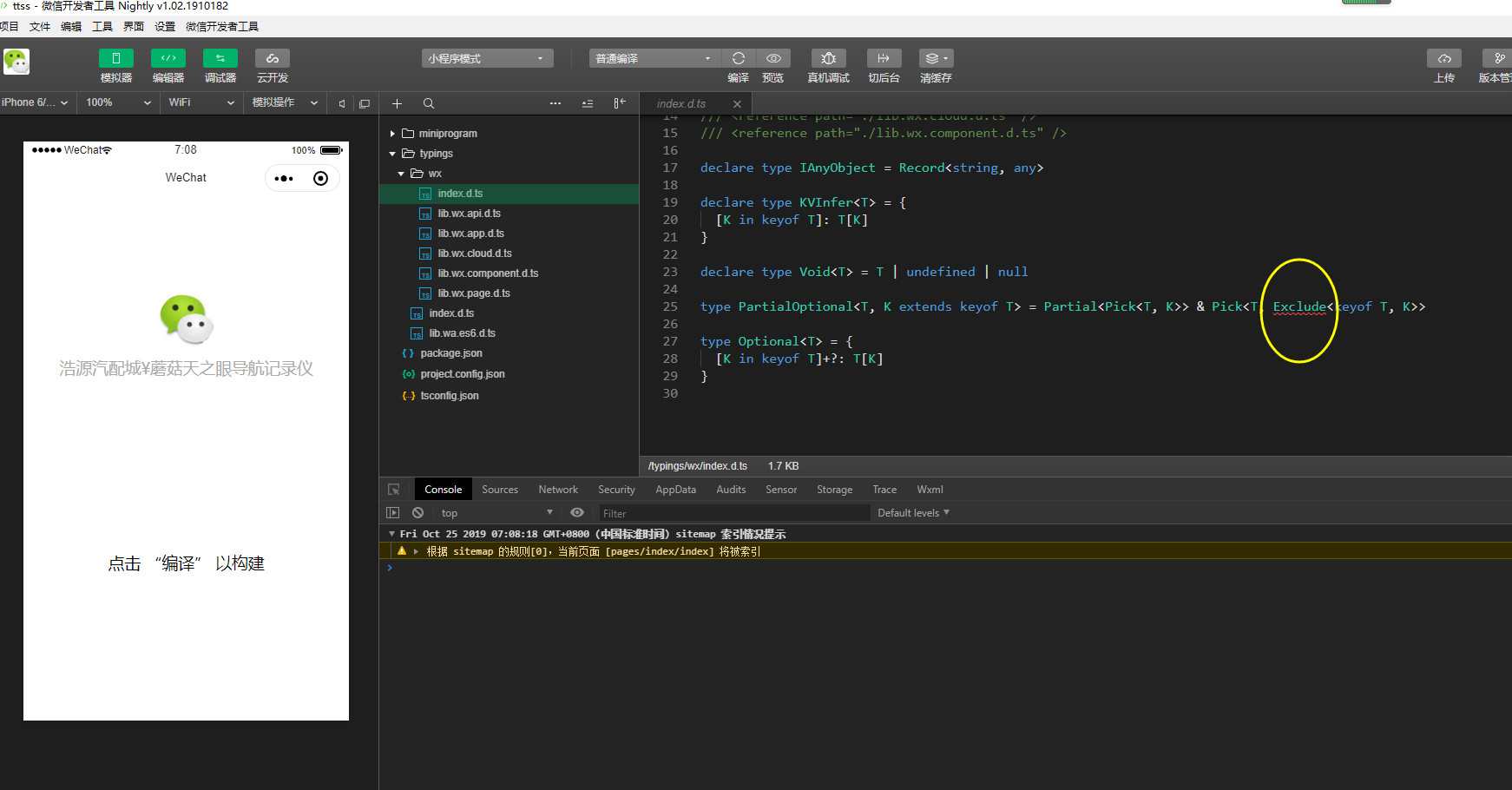
Task: Click the compile refresh icon
Action: pos(738,58)
